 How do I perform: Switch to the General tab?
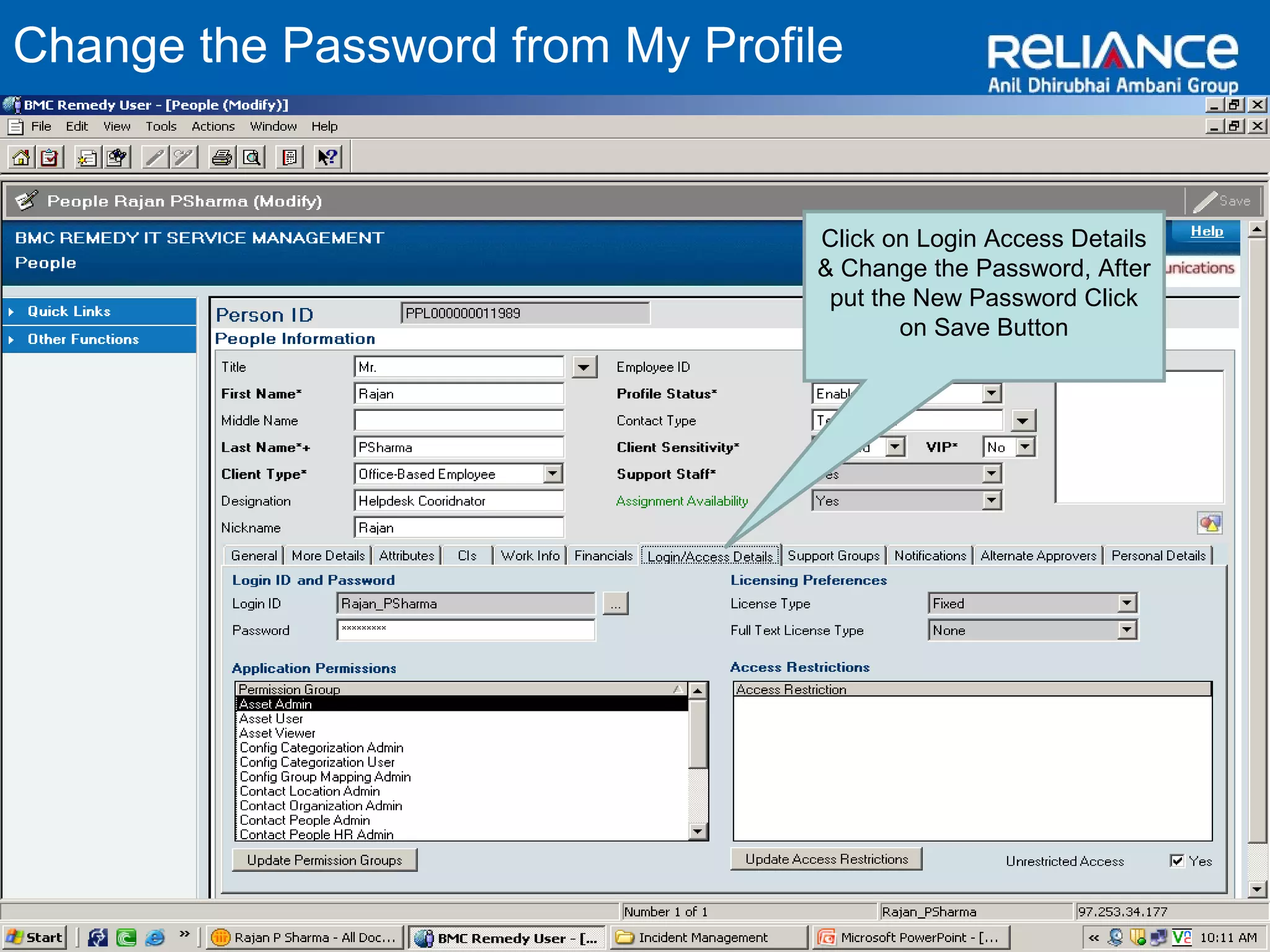[x=254, y=555]
